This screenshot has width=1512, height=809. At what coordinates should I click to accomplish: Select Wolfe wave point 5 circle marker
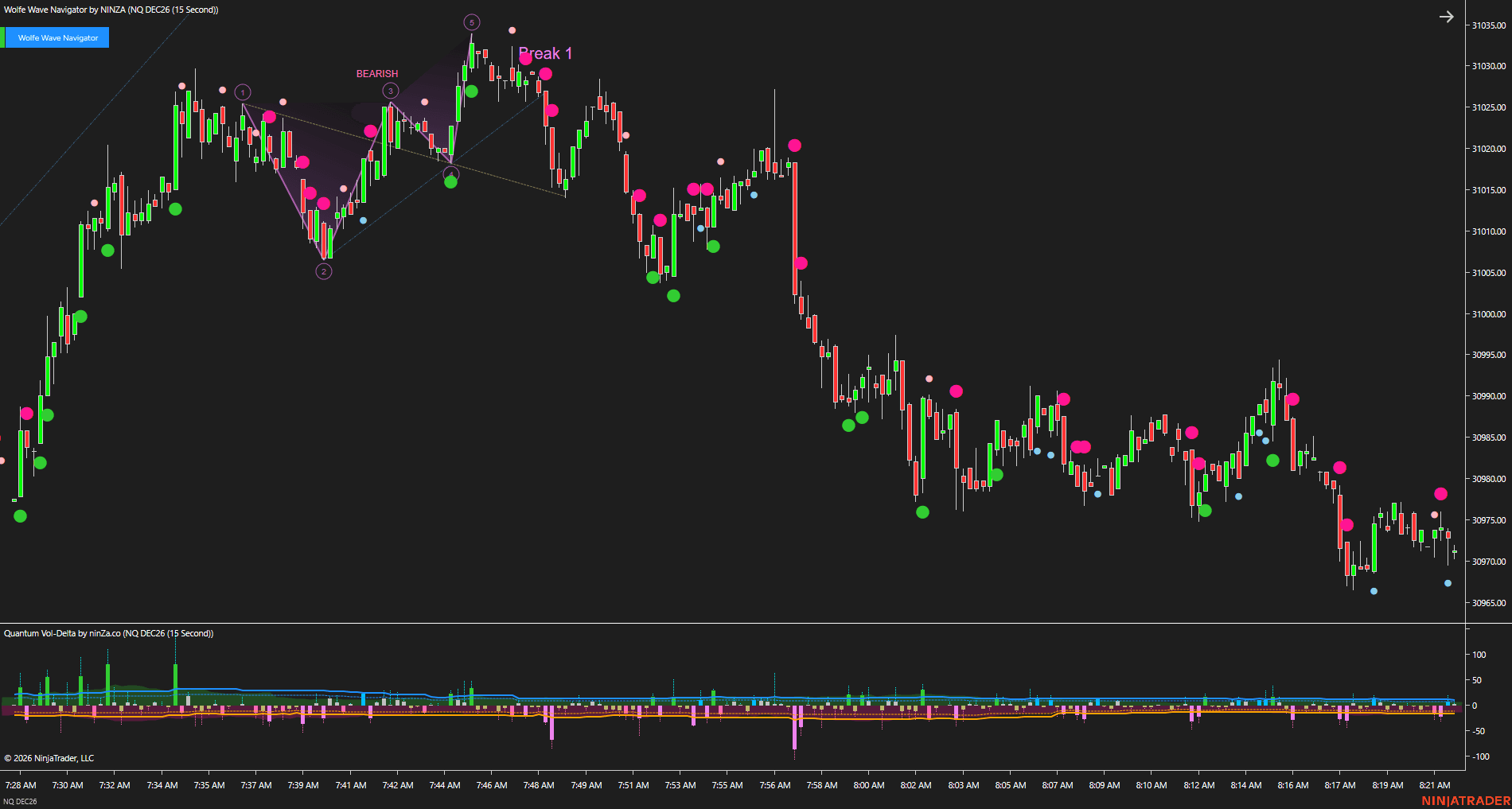472,22
